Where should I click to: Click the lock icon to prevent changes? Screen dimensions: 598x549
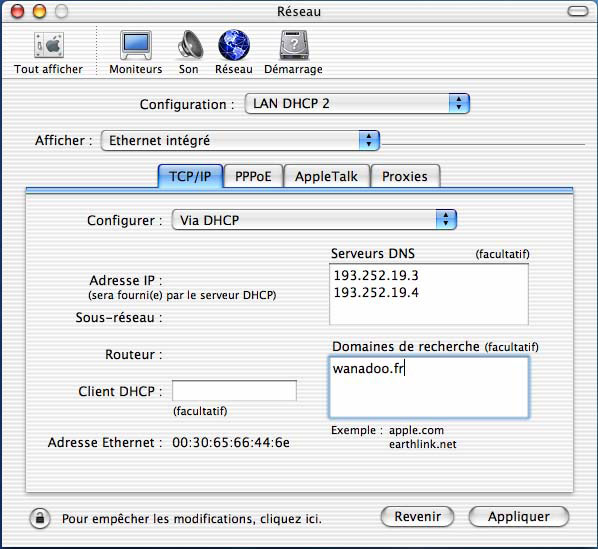click(x=40, y=518)
